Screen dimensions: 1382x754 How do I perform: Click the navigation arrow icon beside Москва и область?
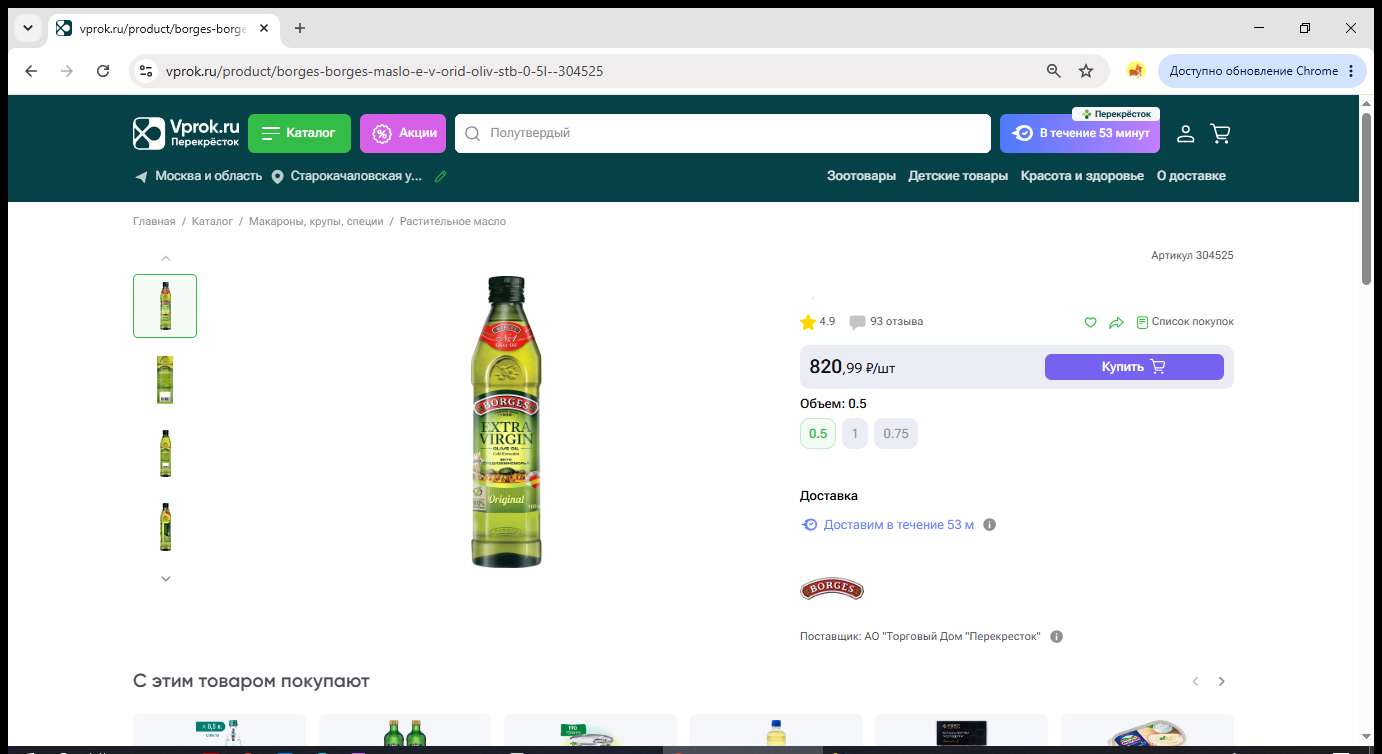tap(141, 177)
